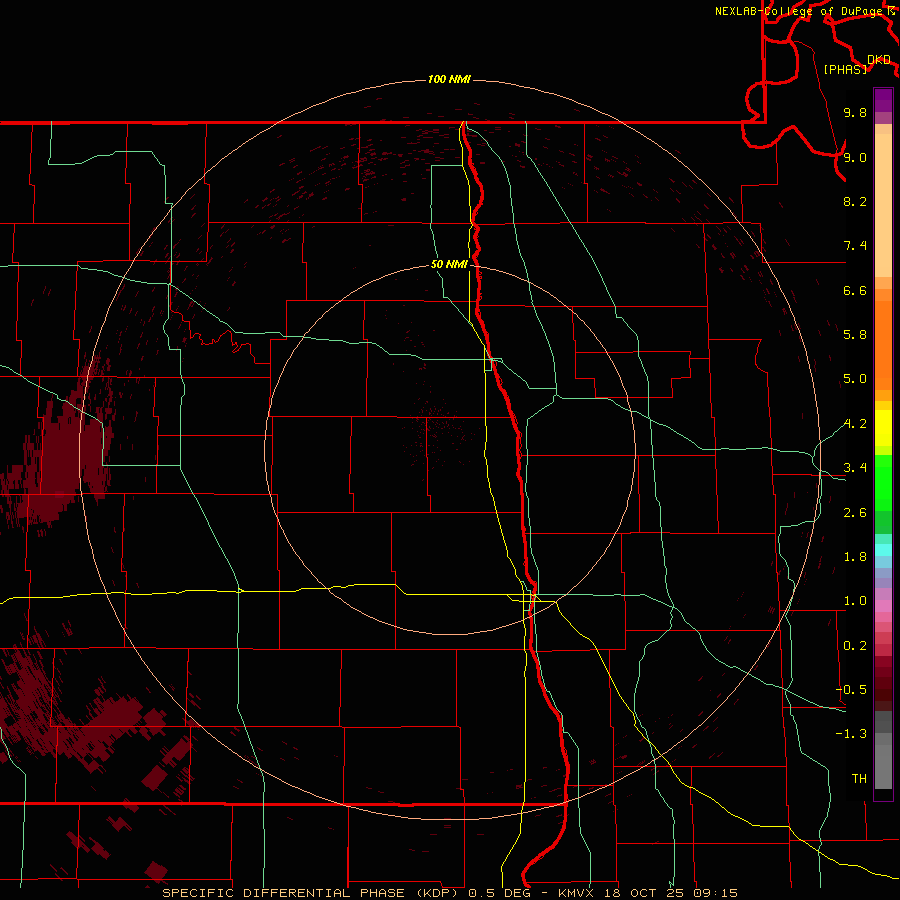Click the 8.2 color scale value
The image size is (900, 900).
coord(855,201)
